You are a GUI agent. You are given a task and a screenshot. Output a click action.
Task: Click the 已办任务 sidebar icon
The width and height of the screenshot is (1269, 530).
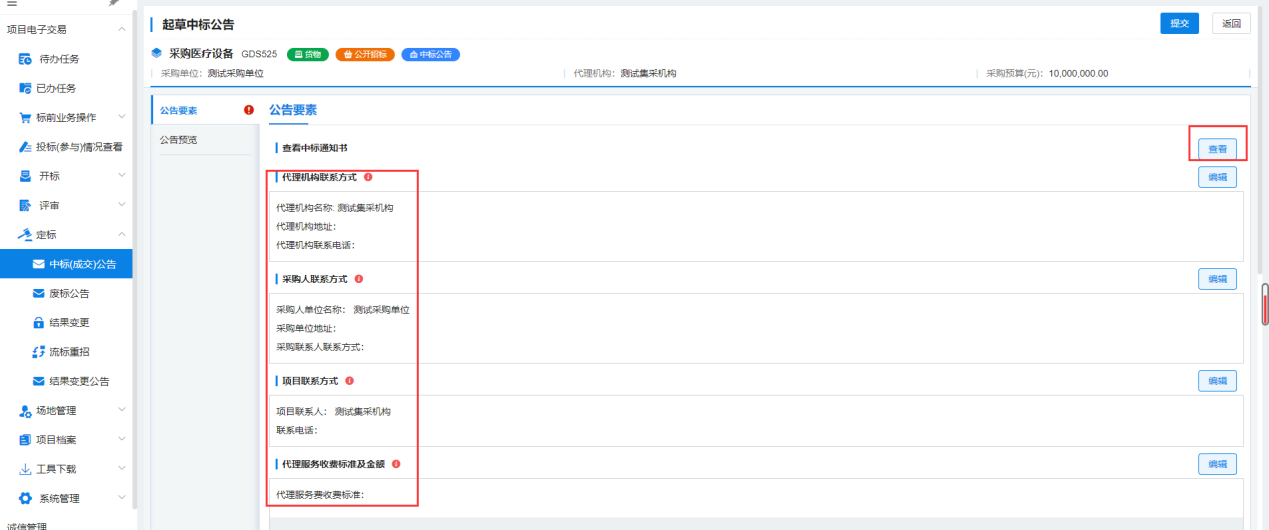pyautogui.click(x=26, y=88)
